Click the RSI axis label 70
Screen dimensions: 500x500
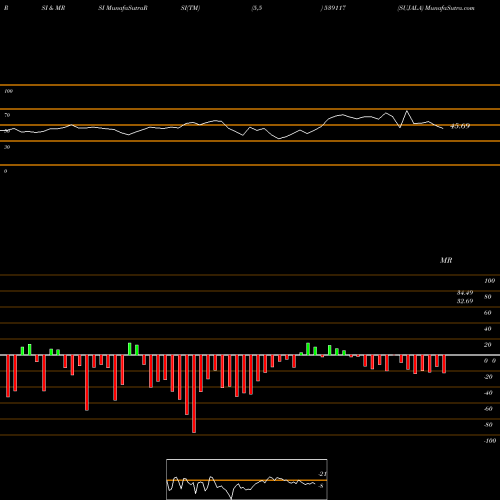7,115
